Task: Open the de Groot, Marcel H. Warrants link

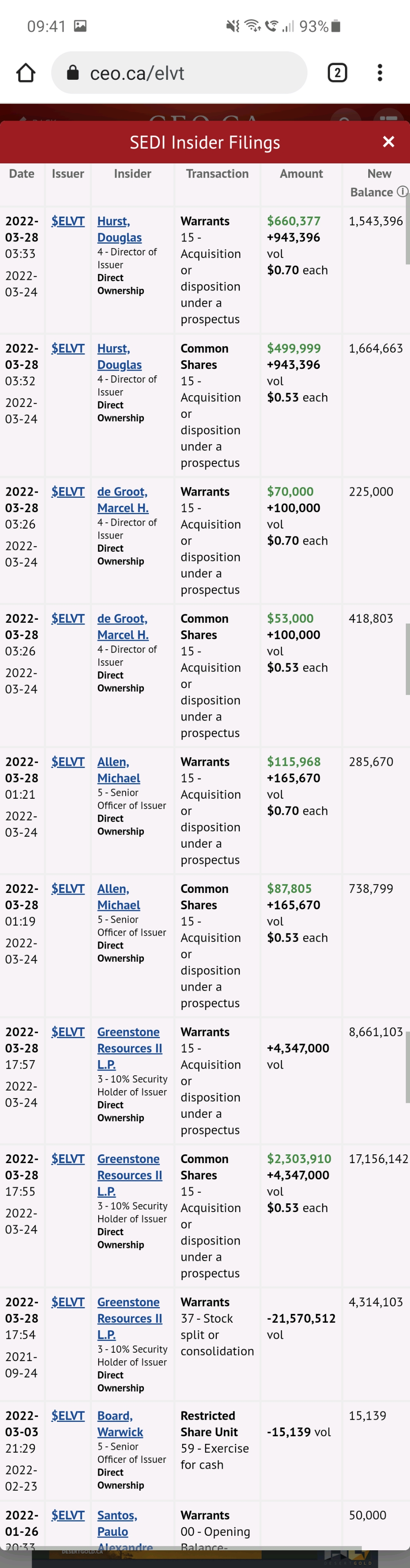Action: pos(122,500)
